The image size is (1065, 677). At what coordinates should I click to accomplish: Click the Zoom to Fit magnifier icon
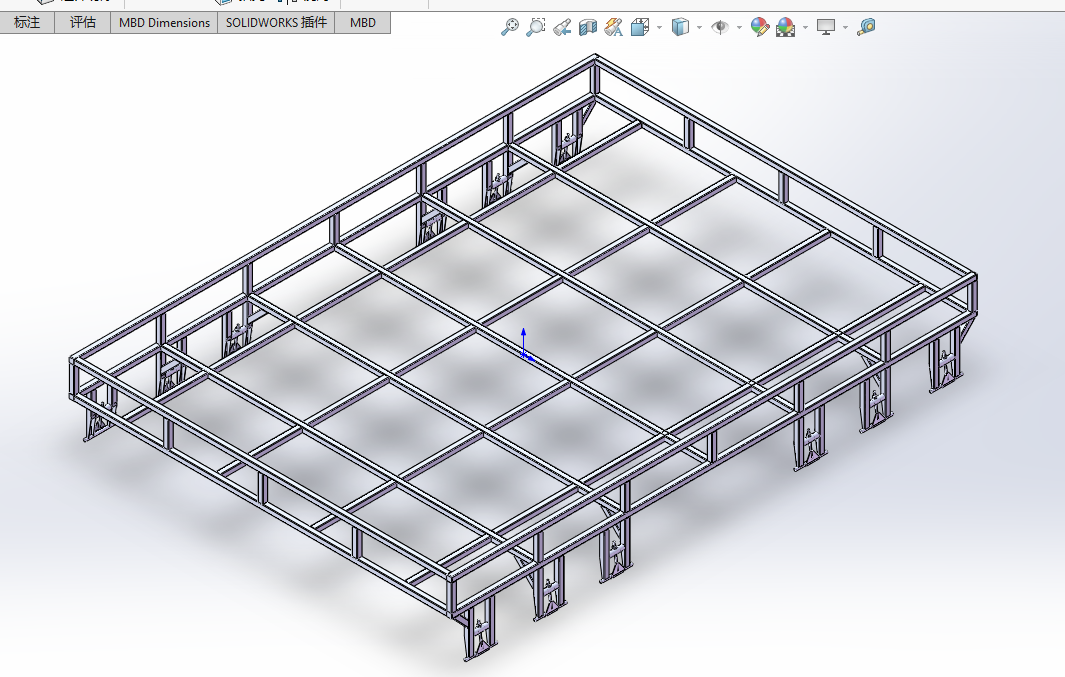tap(510, 28)
